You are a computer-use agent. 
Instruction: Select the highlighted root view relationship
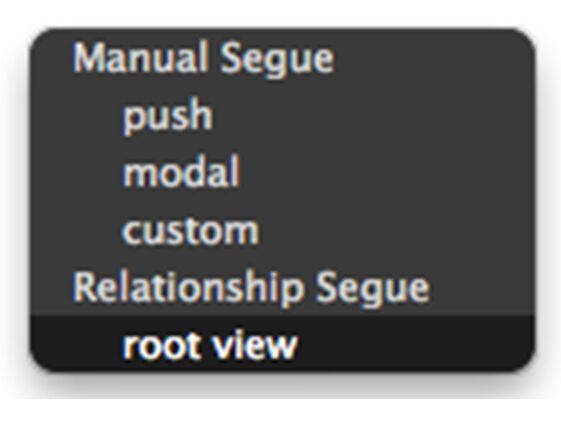pos(283,344)
